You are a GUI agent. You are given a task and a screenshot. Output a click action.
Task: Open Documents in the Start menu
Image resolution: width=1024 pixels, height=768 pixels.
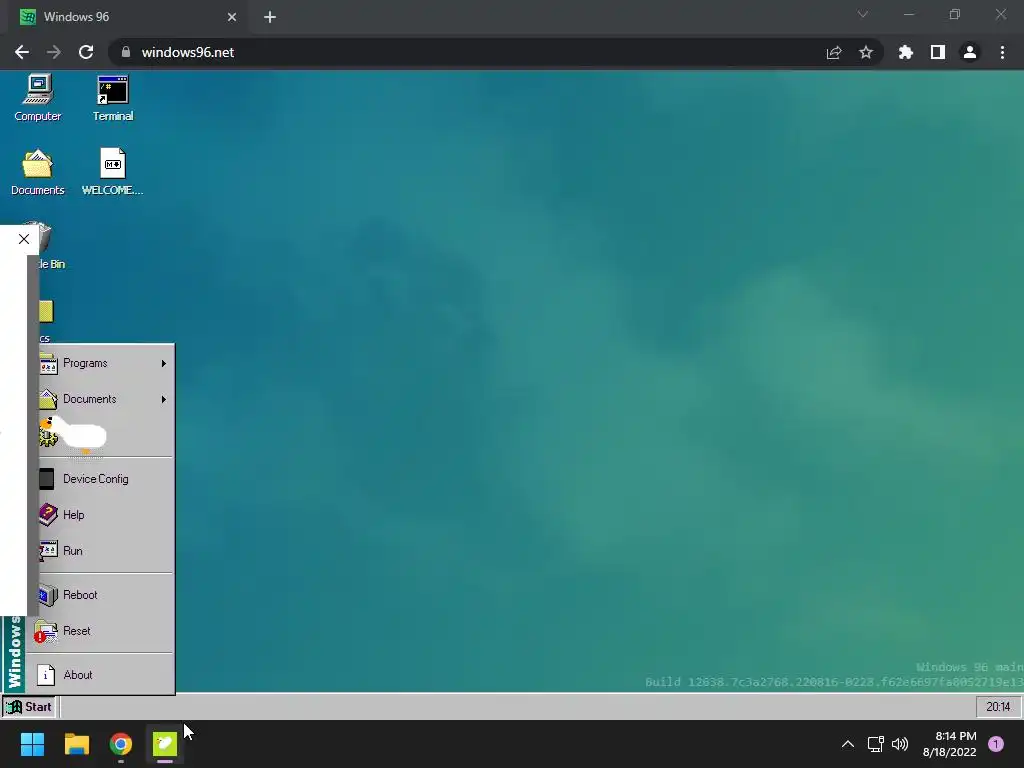(106, 399)
